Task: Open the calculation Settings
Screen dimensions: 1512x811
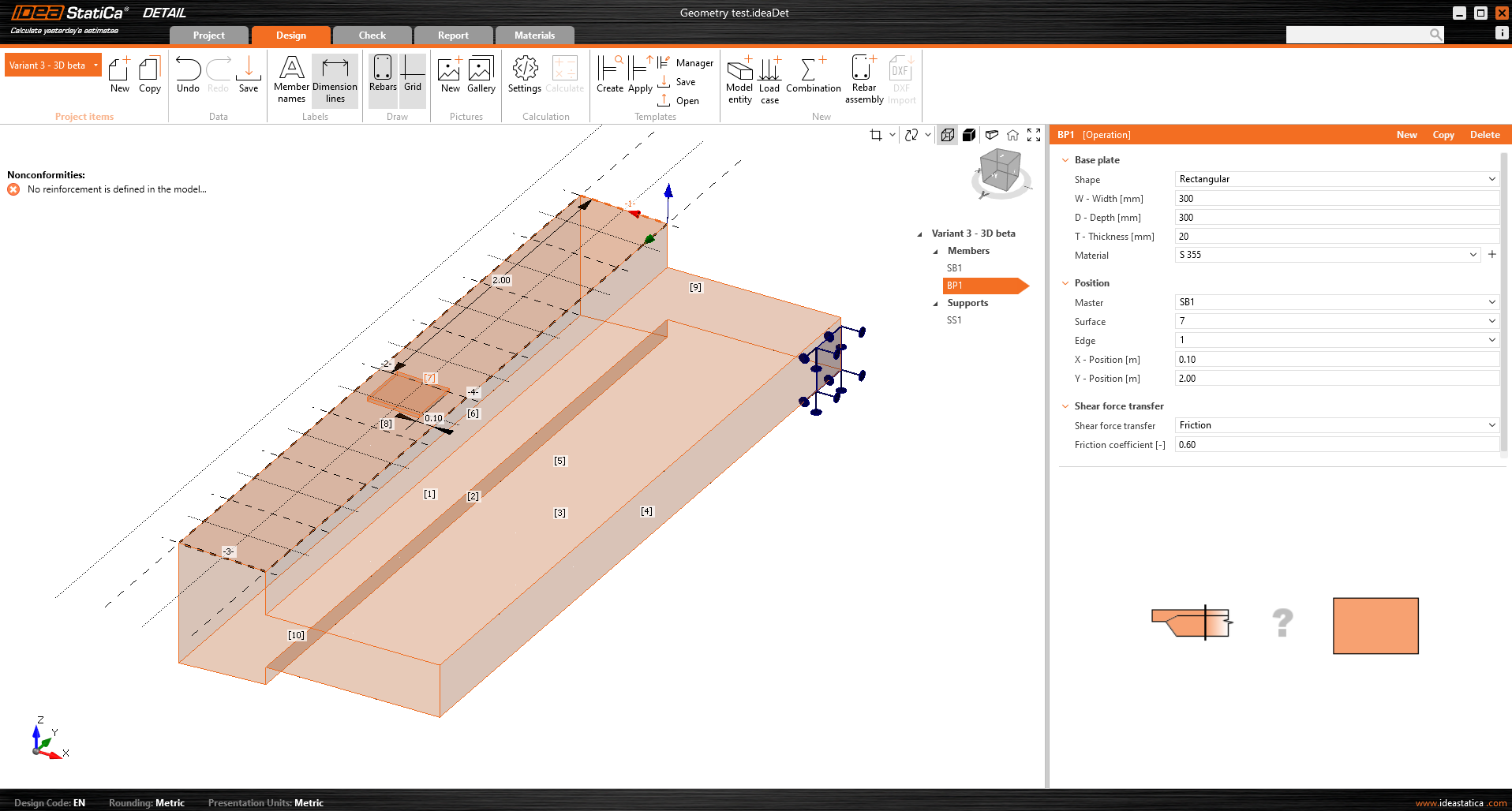Action: tap(523, 77)
